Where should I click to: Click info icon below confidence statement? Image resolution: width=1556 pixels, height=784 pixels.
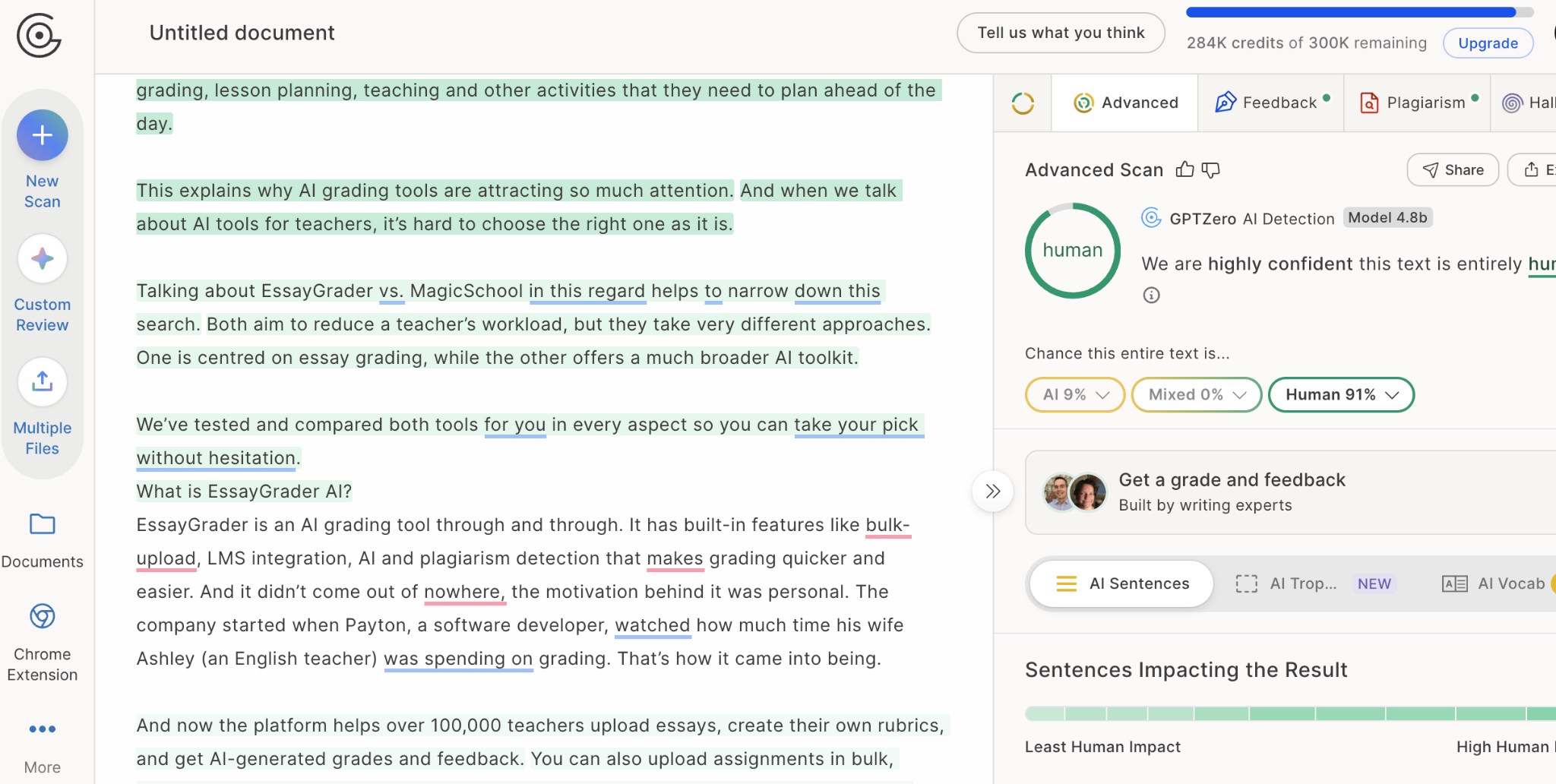point(1152,296)
